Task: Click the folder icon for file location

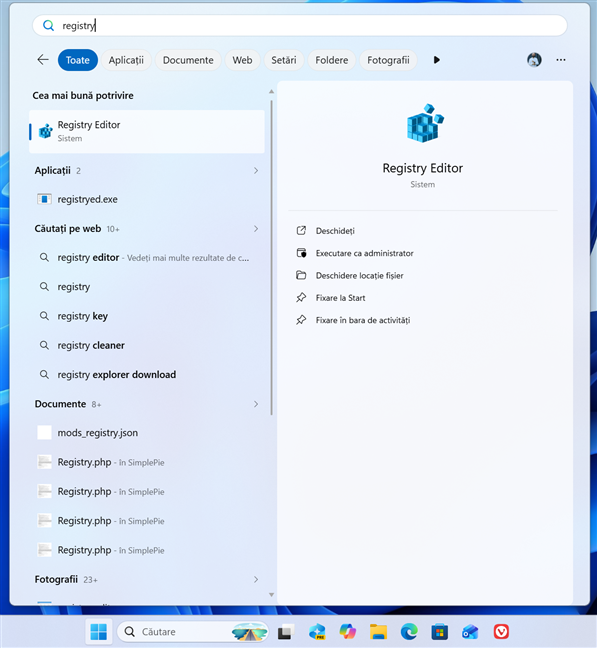Action: click(301, 275)
